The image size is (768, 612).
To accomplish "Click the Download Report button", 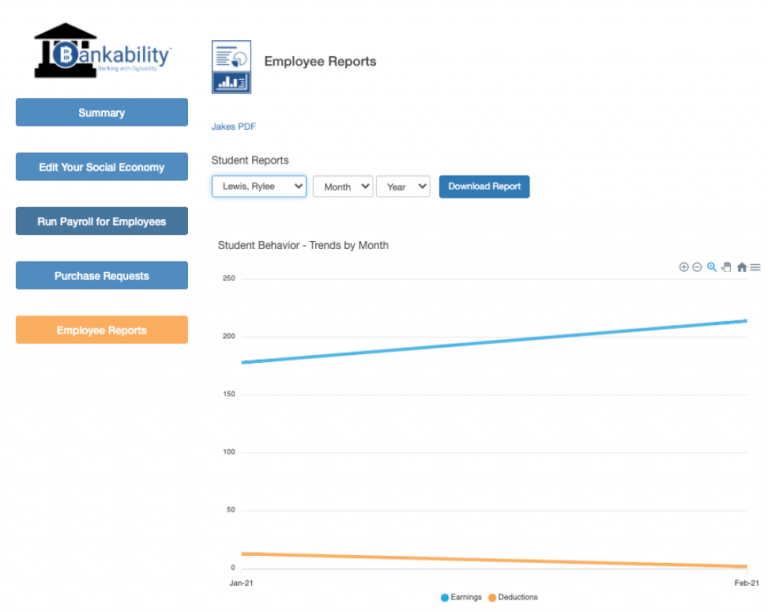I will coord(484,186).
